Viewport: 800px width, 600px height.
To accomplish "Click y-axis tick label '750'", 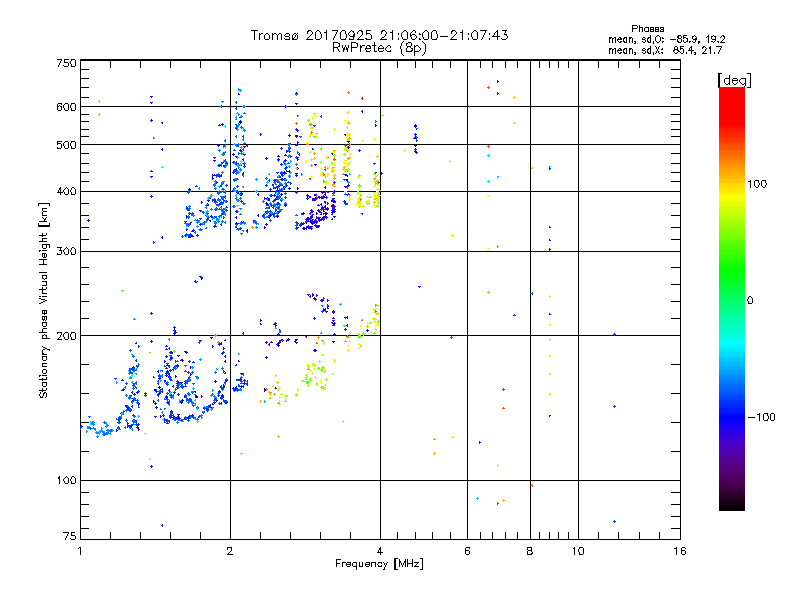I will [66, 63].
